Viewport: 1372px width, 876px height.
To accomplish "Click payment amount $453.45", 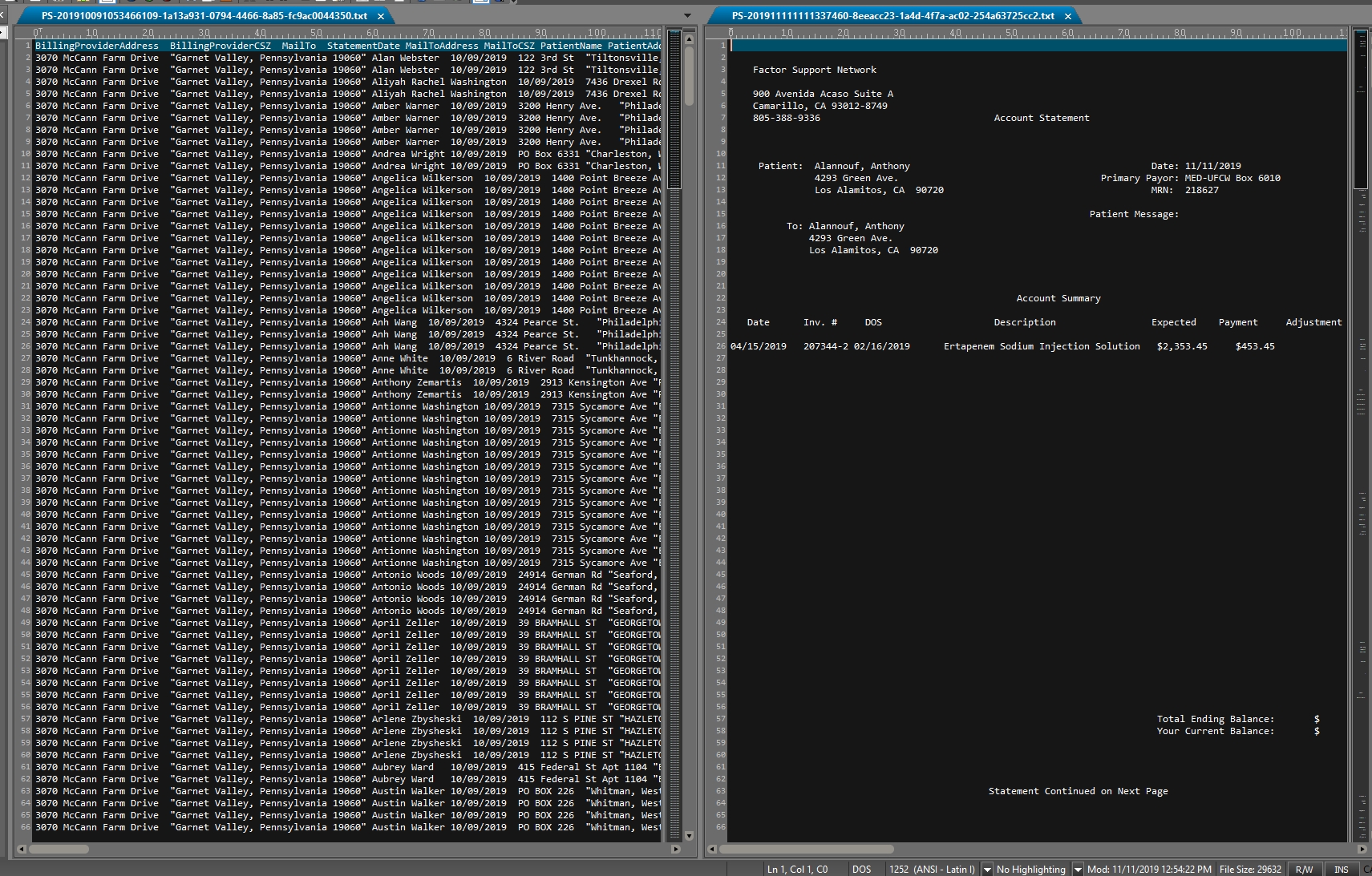I will (1255, 346).
